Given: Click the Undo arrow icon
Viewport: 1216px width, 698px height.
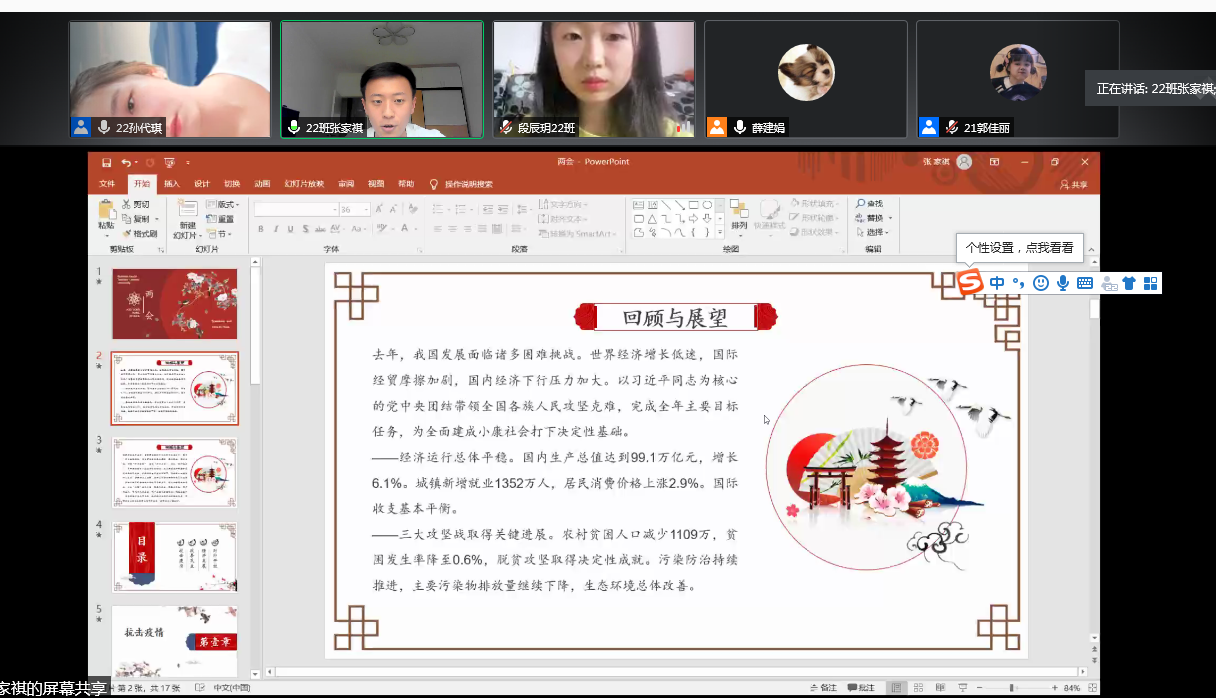Looking at the screenshot, I should point(125,162).
